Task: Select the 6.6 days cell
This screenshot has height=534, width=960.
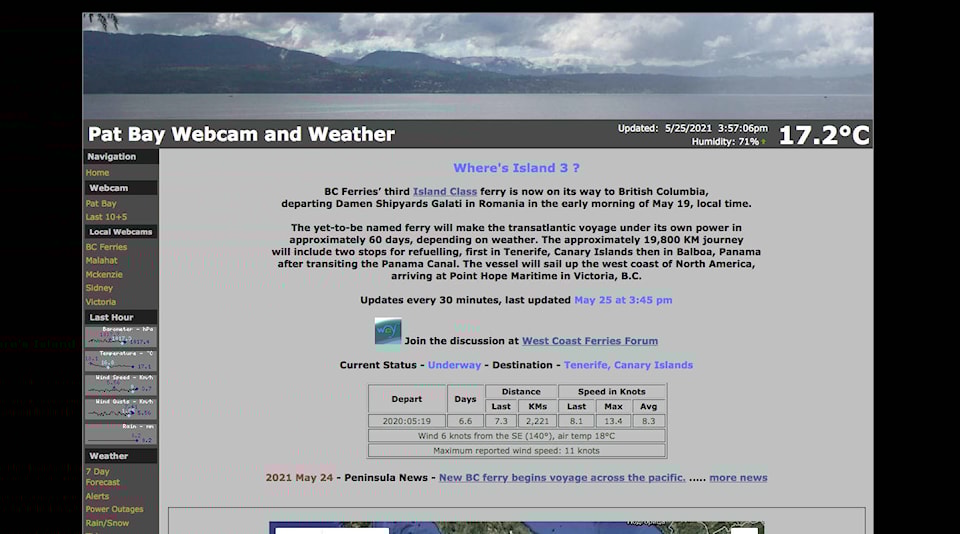Action: tap(465, 421)
